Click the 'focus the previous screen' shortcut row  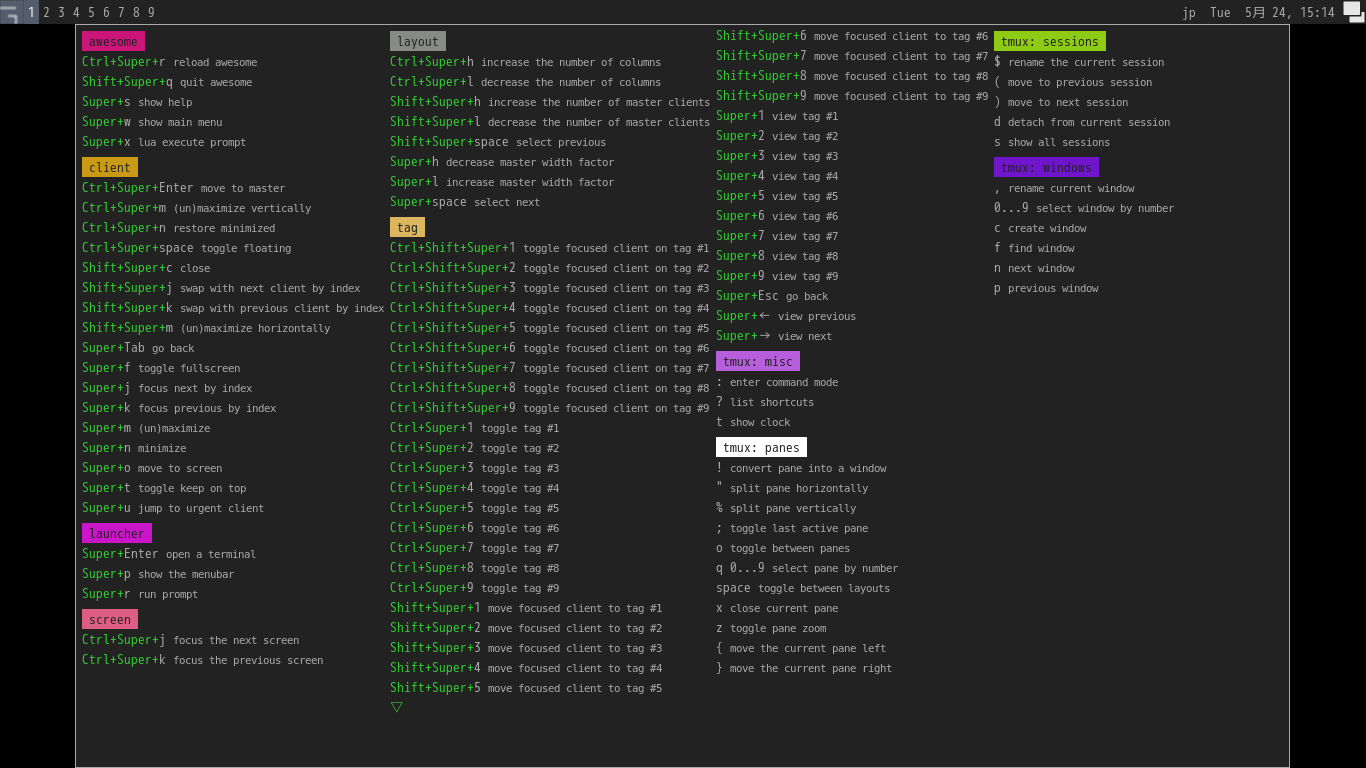tap(203, 660)
